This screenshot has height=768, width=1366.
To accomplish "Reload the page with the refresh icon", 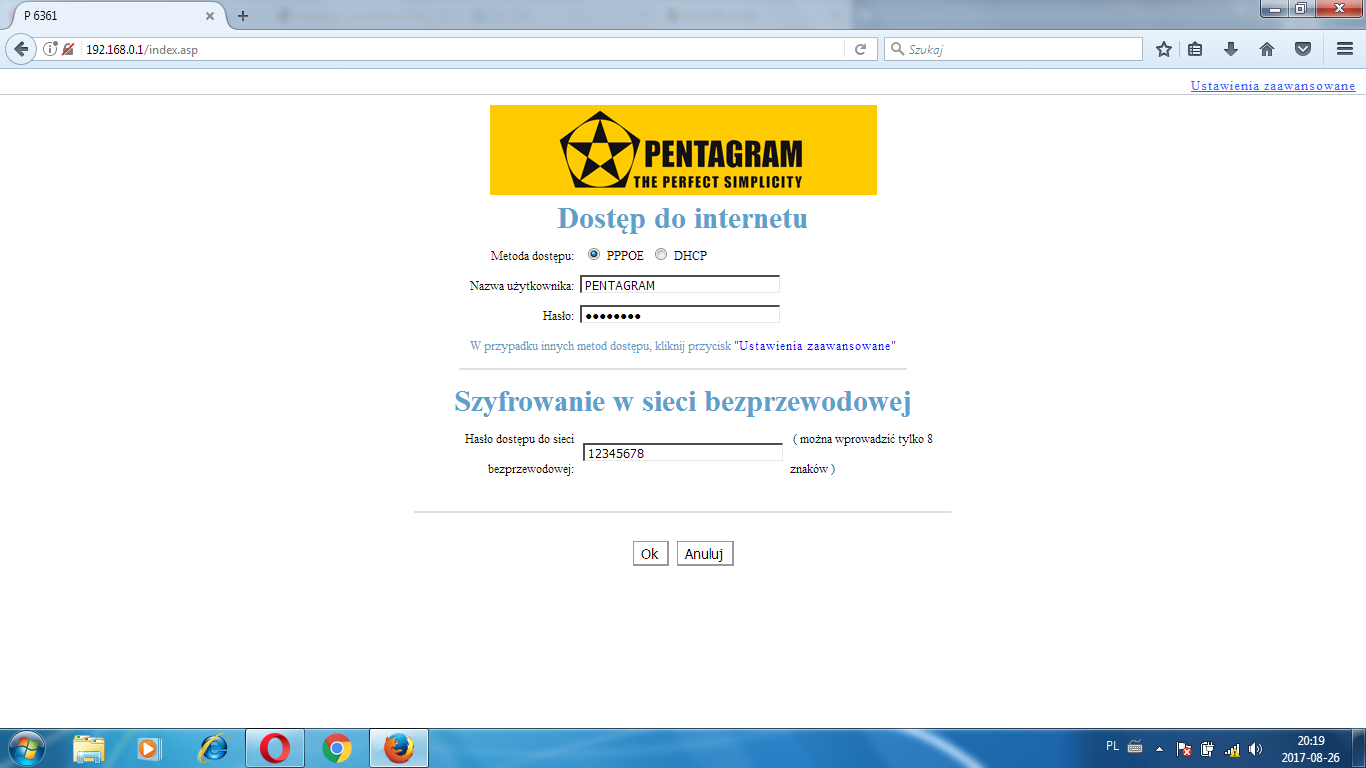I will click(860, 49).
